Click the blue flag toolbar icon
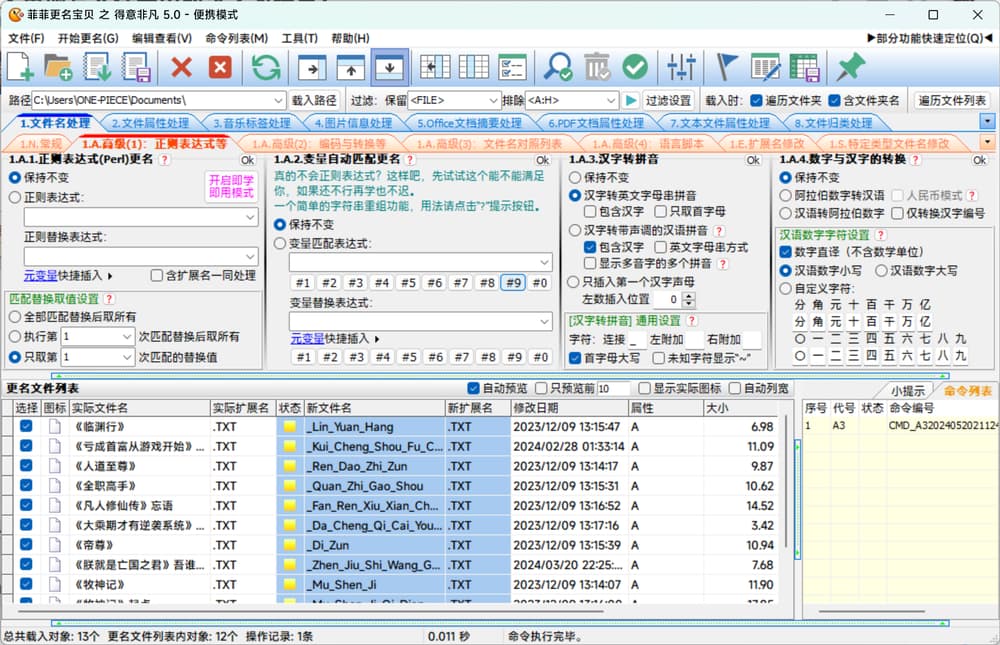The width and height of the screenshot is (1000, 645). [x=727, y=67]
